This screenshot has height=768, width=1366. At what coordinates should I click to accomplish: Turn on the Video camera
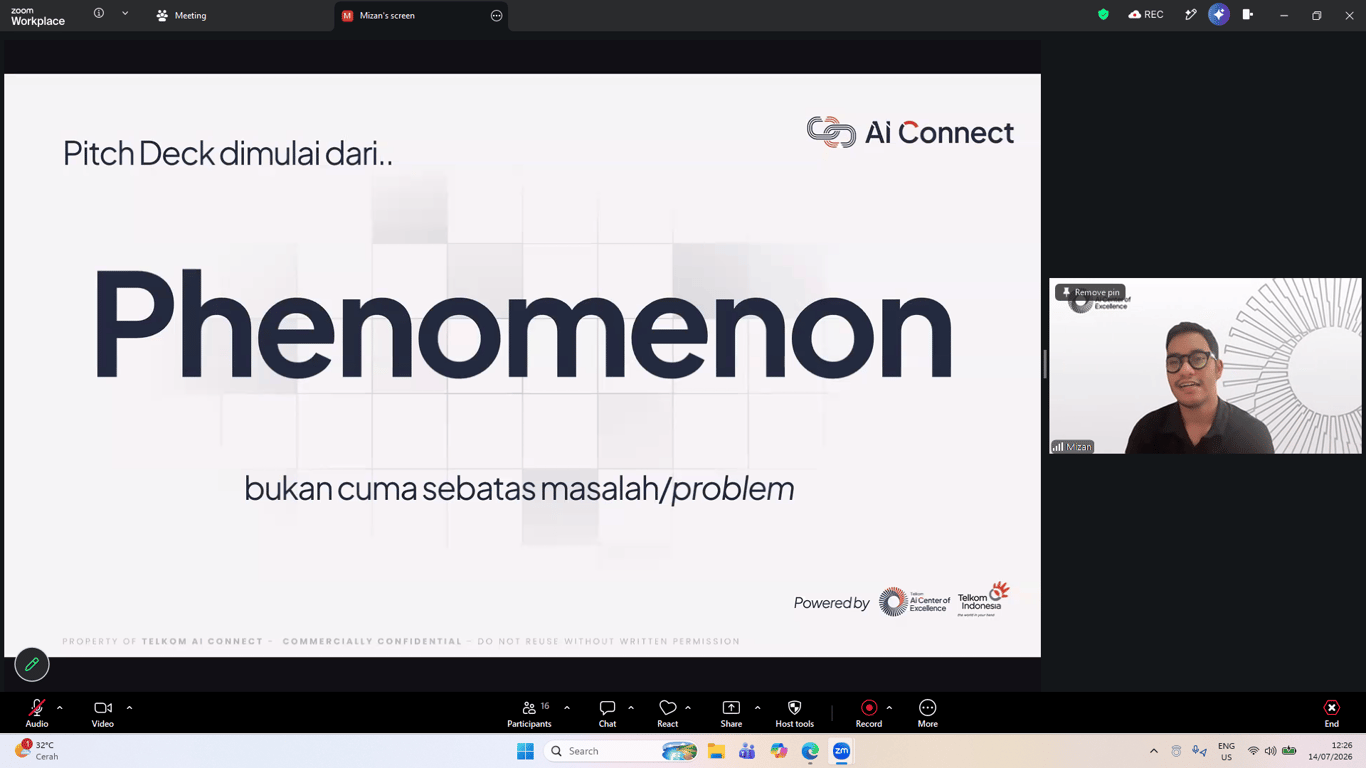[x=103, y=713]
